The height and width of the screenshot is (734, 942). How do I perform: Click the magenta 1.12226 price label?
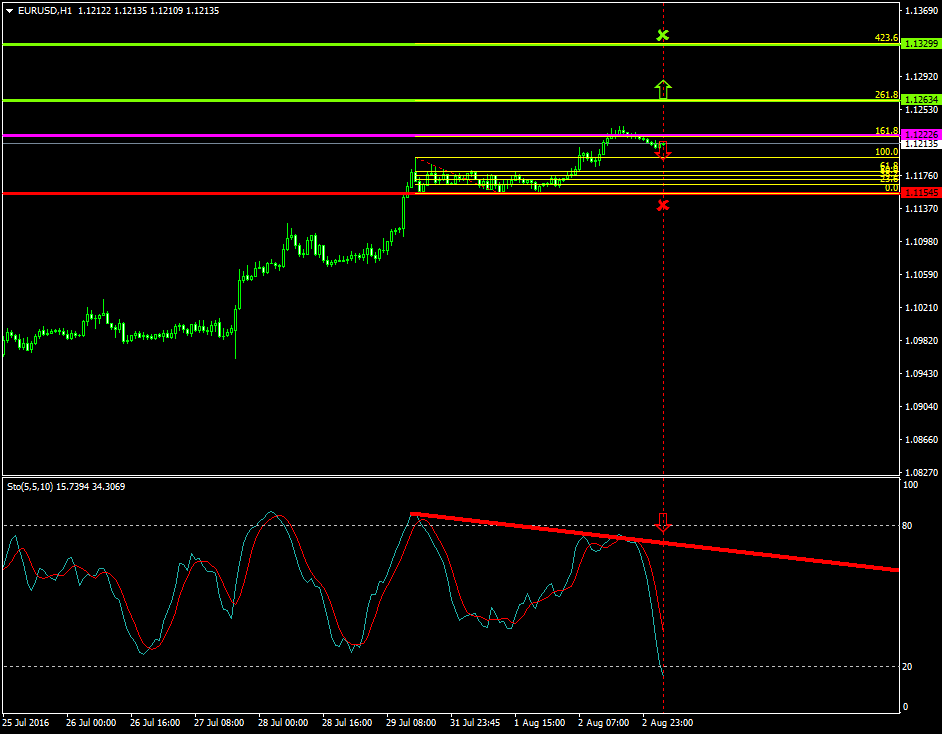(919, 135)
